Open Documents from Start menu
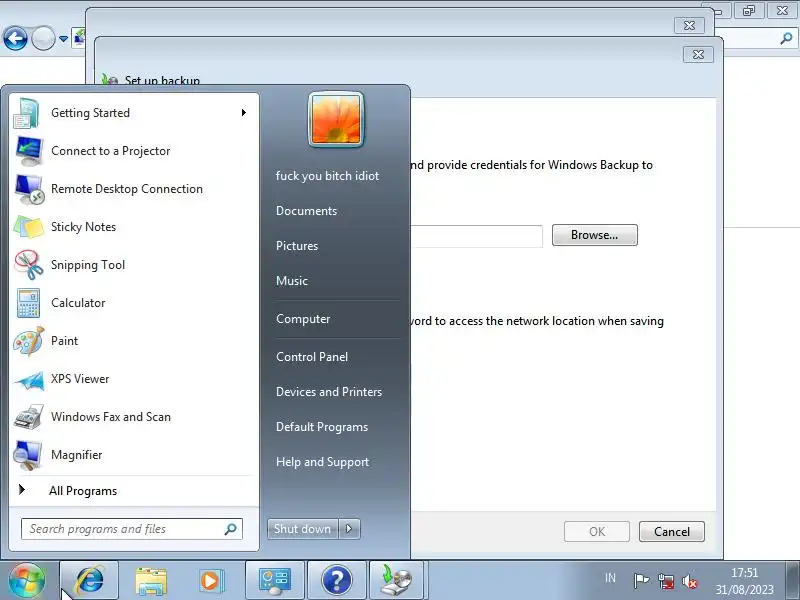800x600 pixels. (306, 211)
